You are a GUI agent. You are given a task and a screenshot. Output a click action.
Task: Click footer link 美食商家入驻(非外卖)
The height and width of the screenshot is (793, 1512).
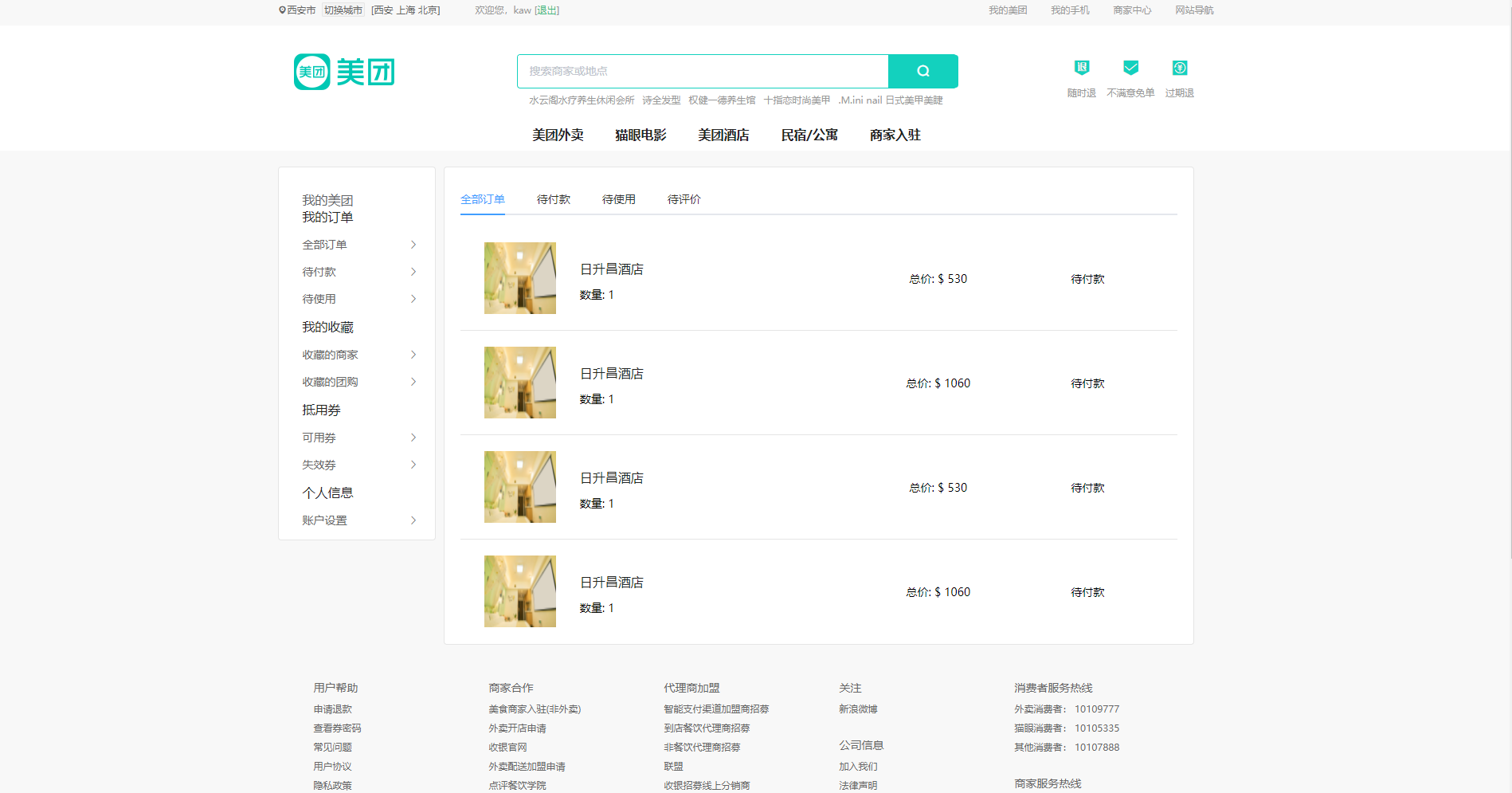point(535,709)
